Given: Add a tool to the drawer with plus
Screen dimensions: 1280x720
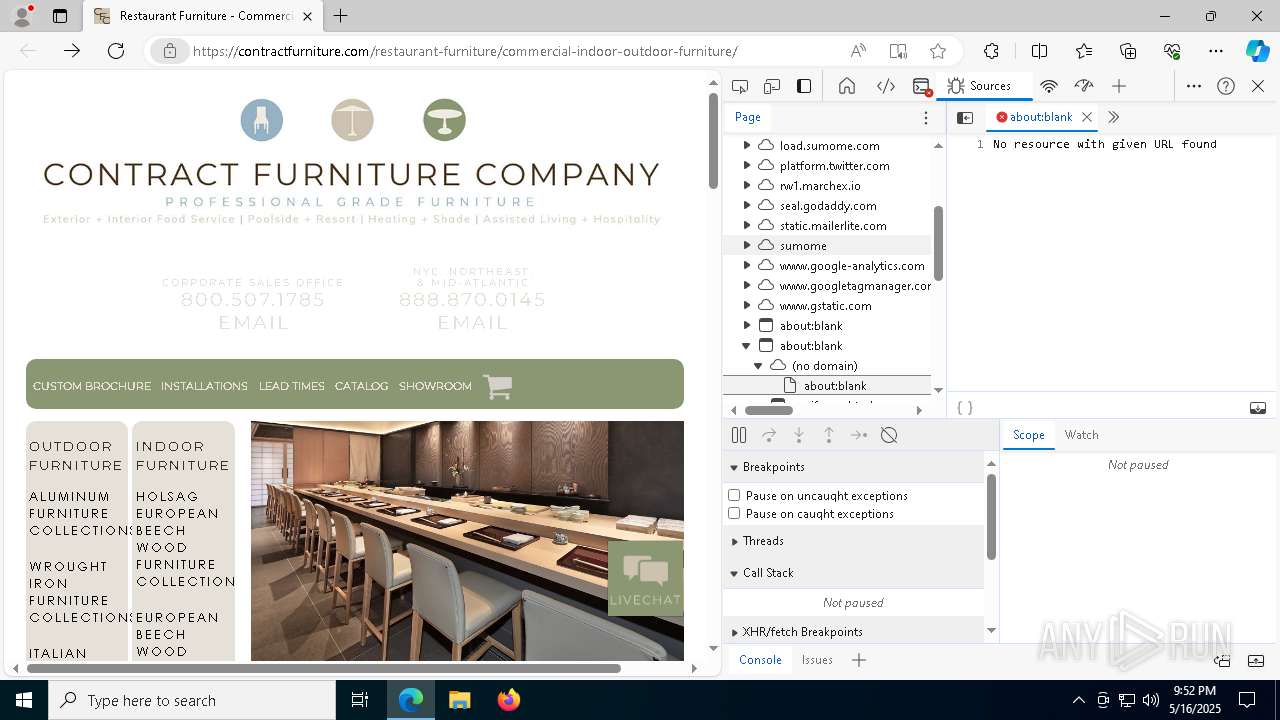Looking at the screenshot, I should [x=858, y=660].
